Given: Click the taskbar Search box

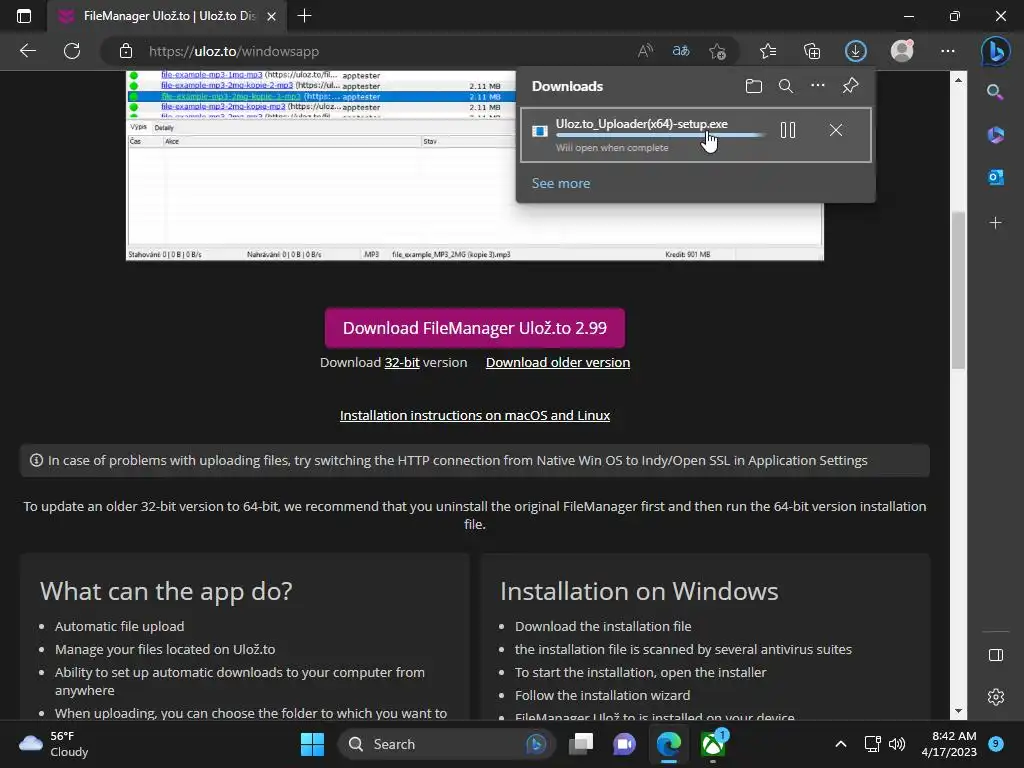Looking at the screenshot, I should 446,744.
